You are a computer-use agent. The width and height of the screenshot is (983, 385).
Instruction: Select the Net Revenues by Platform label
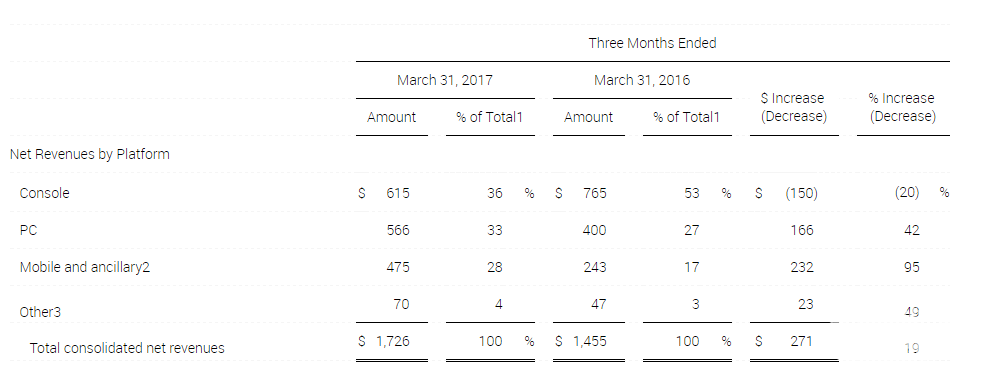coord(90,154)
